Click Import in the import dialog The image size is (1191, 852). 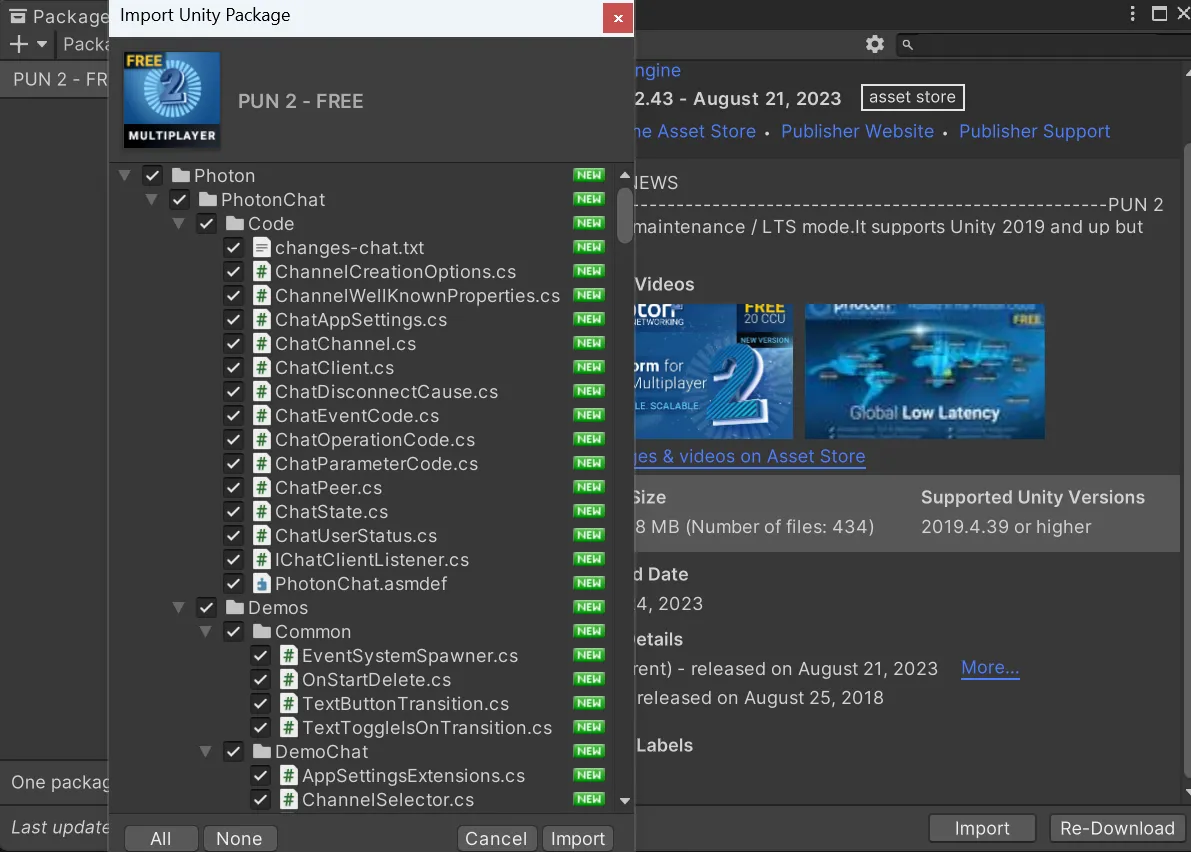pyautogui.click(x=577, y=838)
